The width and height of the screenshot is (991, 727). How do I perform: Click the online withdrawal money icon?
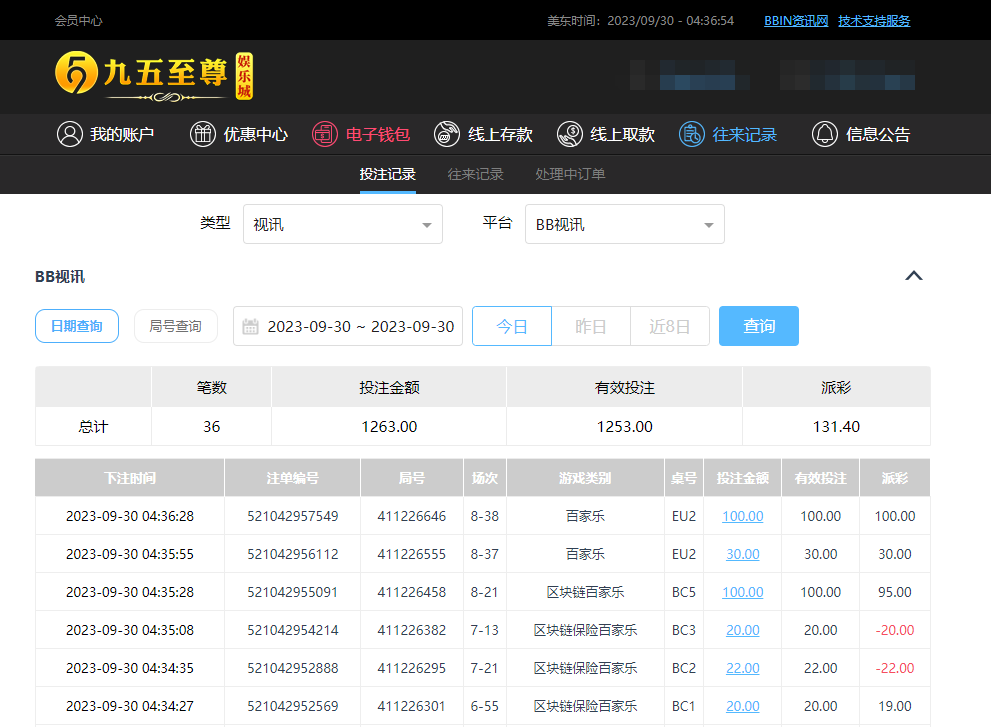tap(569, 134)
